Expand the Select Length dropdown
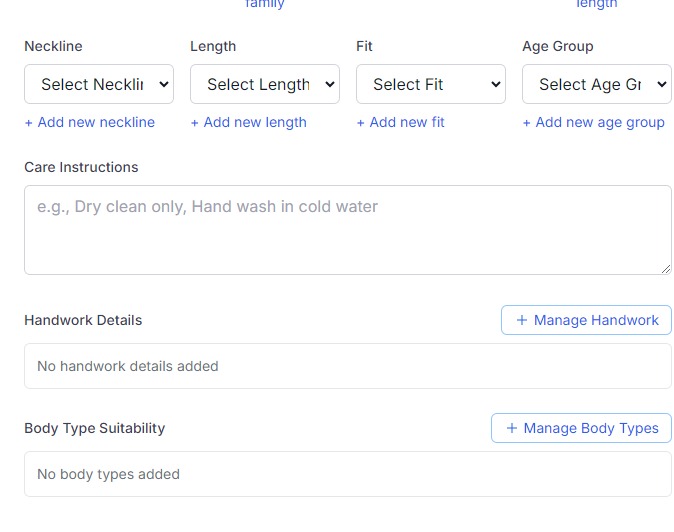674x532 pixels. point(264,85)
